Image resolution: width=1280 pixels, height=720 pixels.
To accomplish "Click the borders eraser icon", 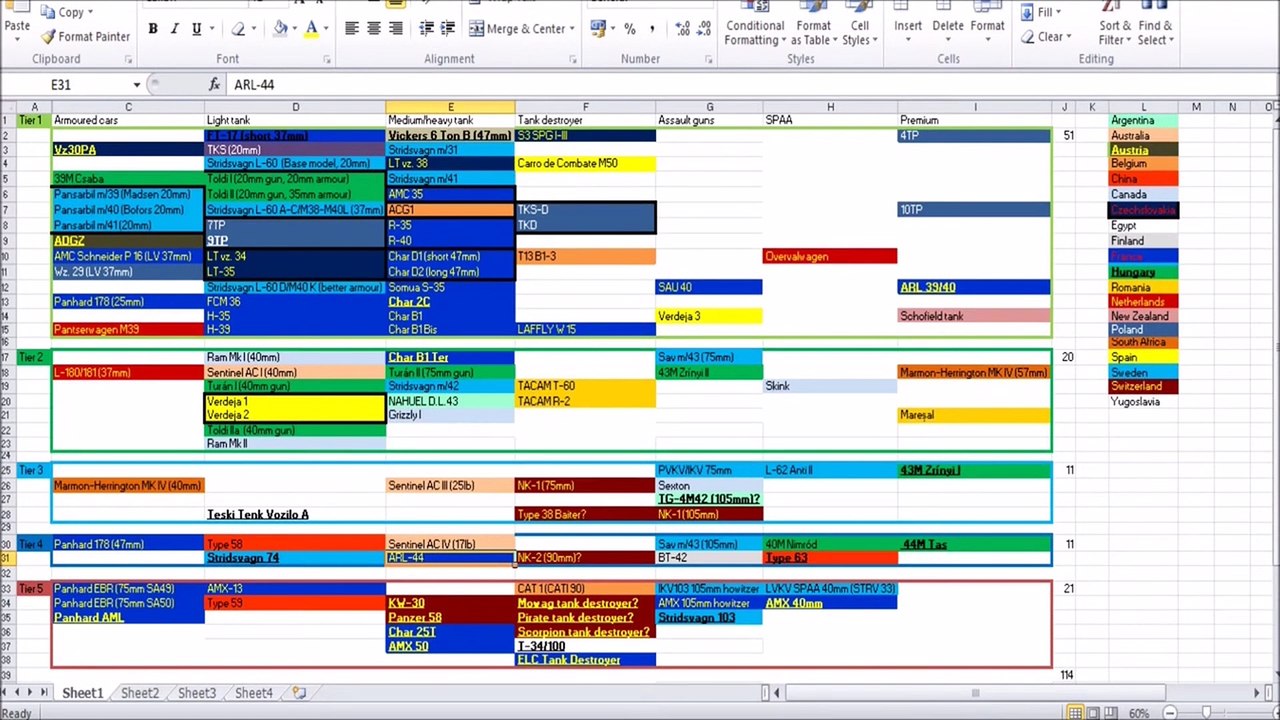I will [x=238, y=29].
